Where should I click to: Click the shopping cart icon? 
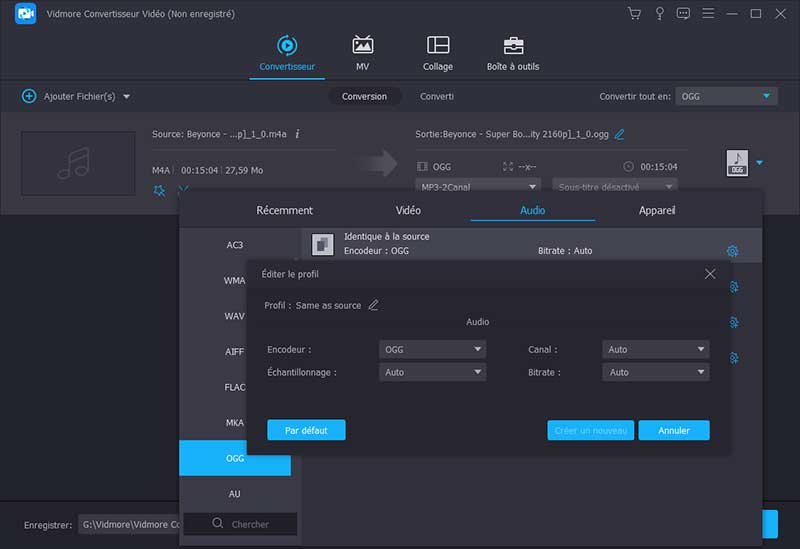(x=634, y=14)
